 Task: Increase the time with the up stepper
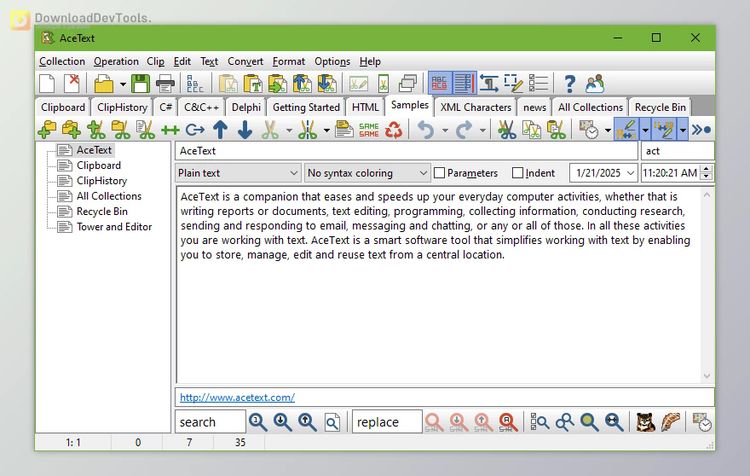[x=706, y=168]
